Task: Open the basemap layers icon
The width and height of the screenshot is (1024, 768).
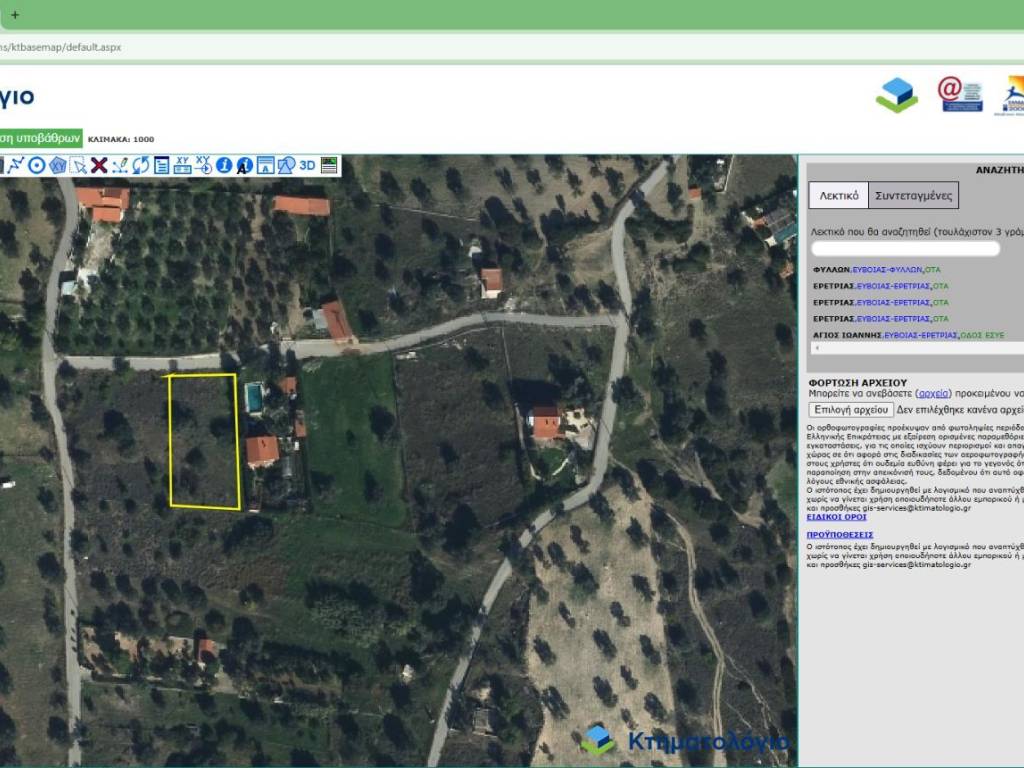Action: point(329,165)
